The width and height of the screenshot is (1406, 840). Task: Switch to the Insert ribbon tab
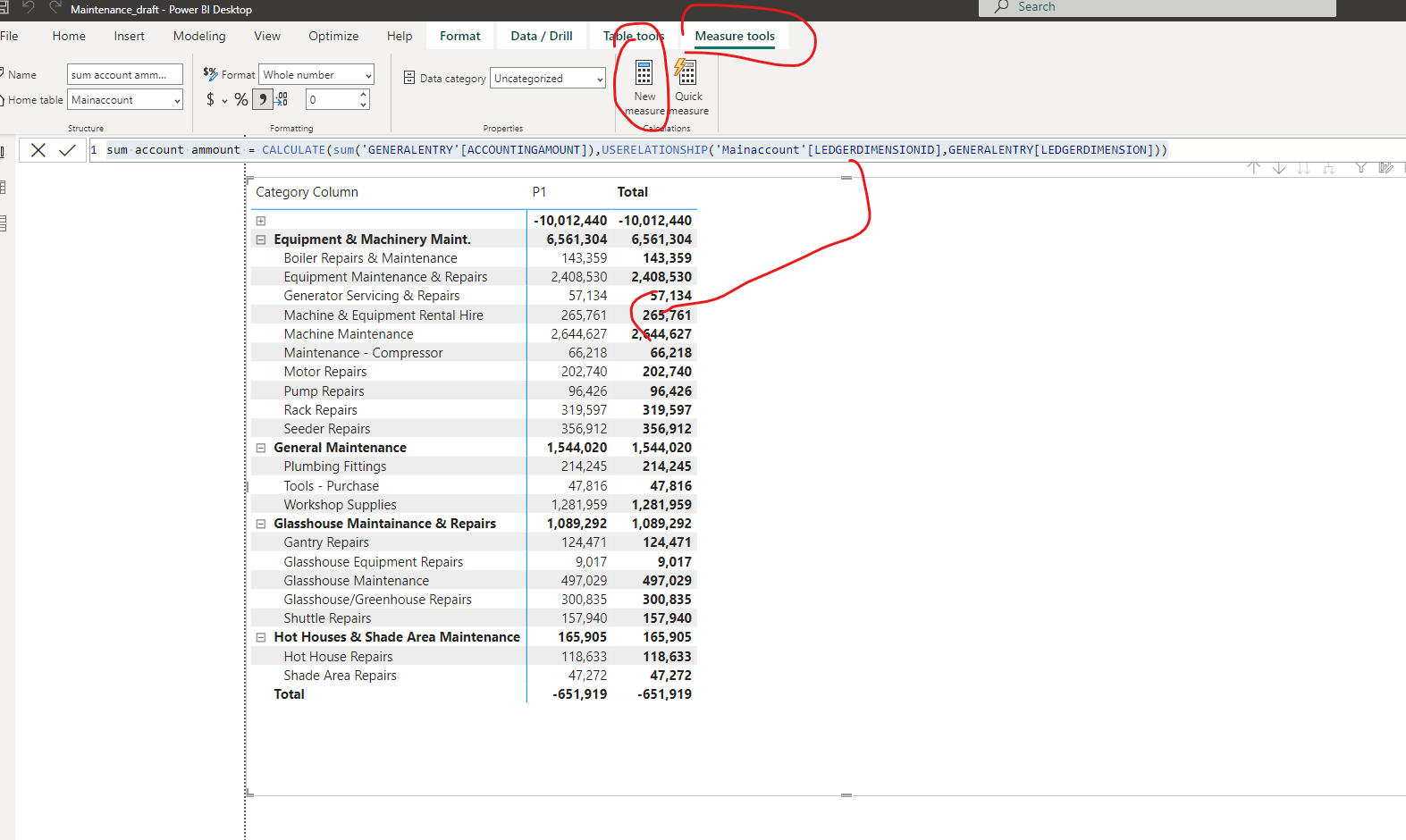pos(129,36)
